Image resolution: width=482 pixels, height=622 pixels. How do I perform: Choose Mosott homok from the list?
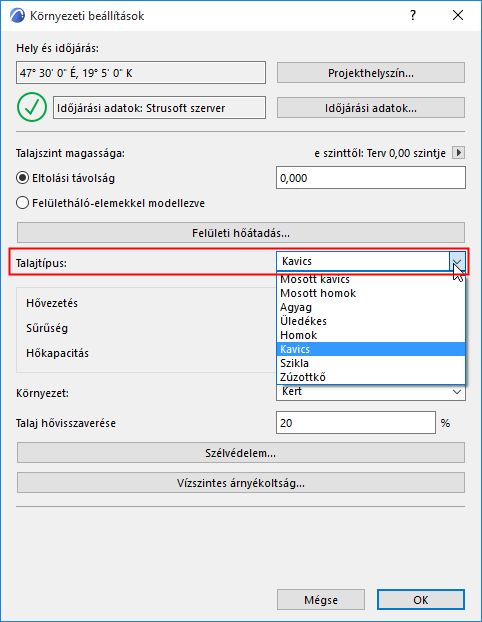coord(371,293)
